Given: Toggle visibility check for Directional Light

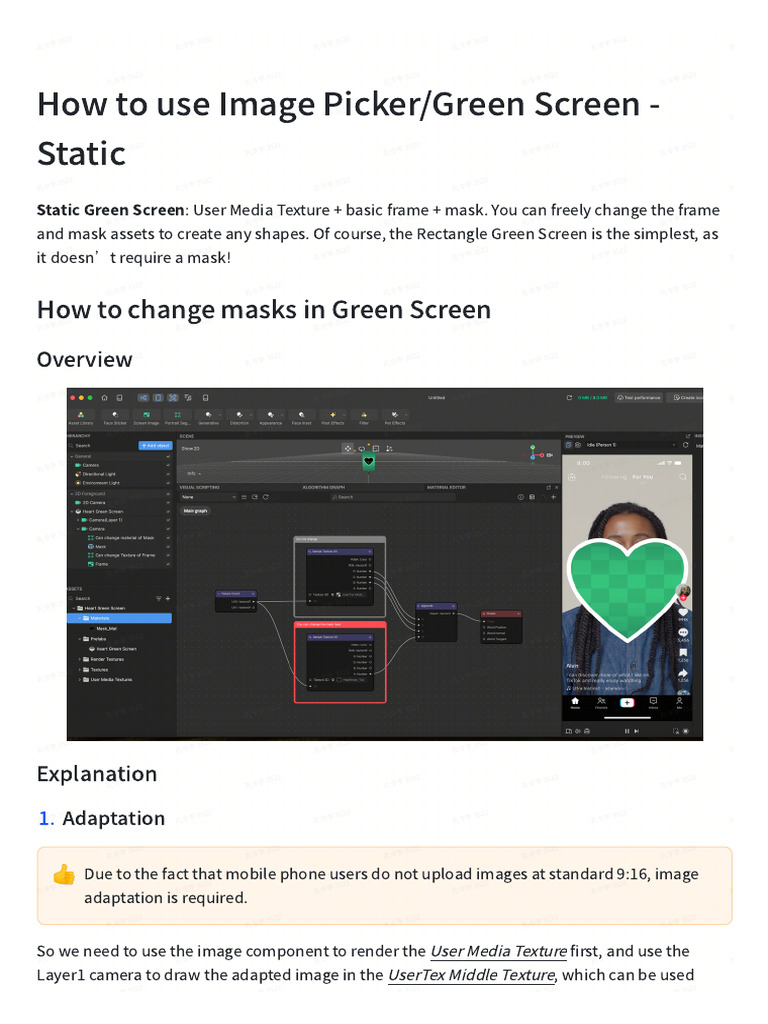Looking at the screenshot, I should (x=168, y=474).
